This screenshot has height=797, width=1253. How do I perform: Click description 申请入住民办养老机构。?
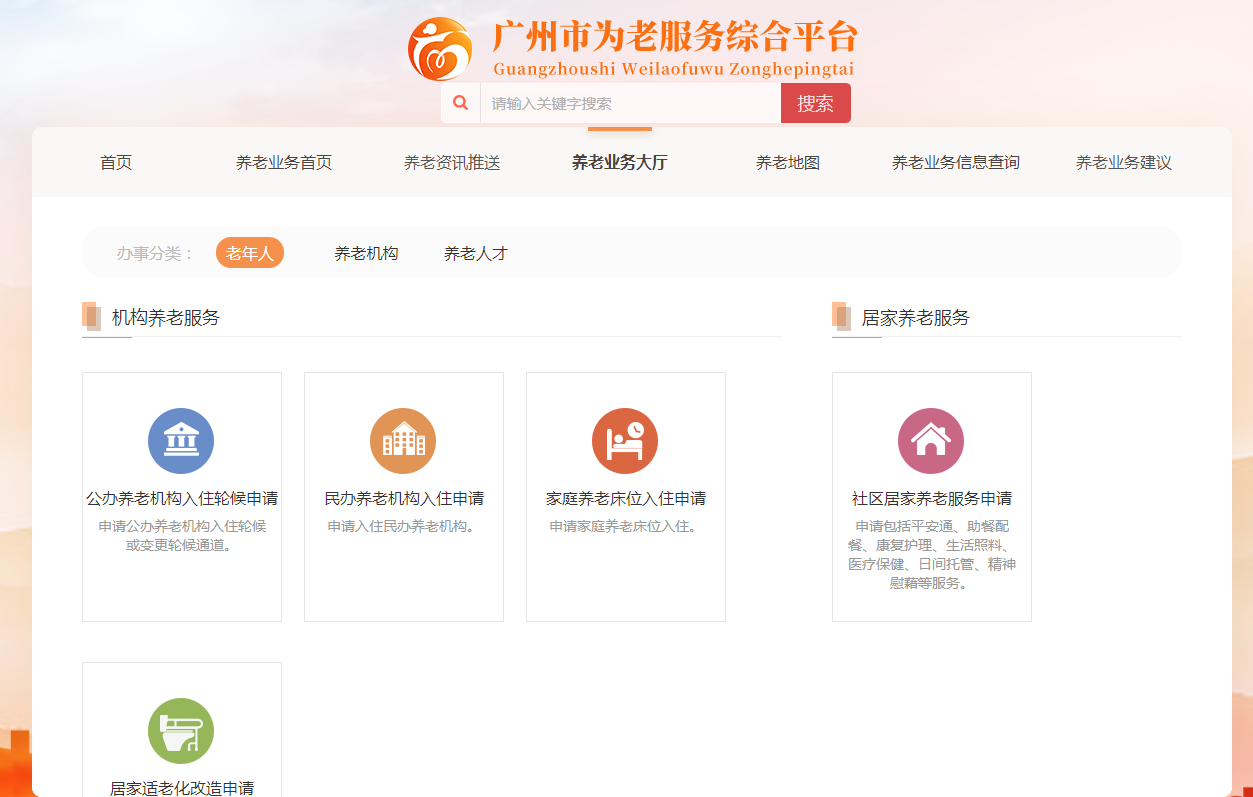coord(404,526)
